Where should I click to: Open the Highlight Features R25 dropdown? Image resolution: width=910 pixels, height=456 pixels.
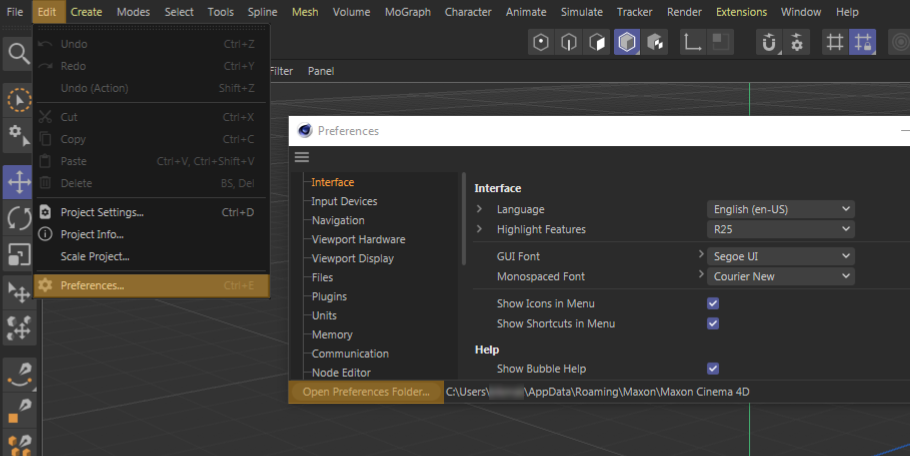click(x=781, y=229)
